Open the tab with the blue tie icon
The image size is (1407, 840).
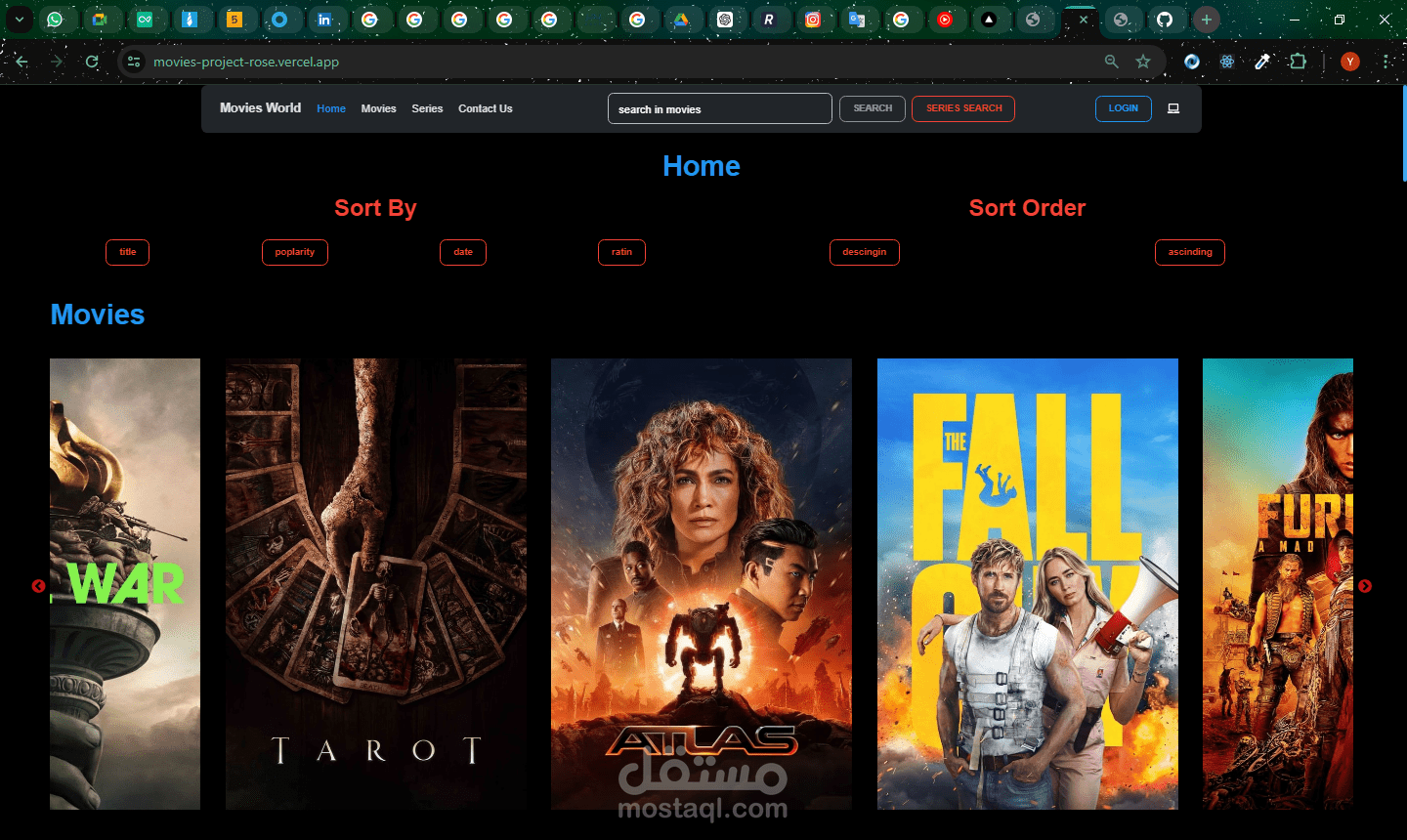(x=190, y=20)
